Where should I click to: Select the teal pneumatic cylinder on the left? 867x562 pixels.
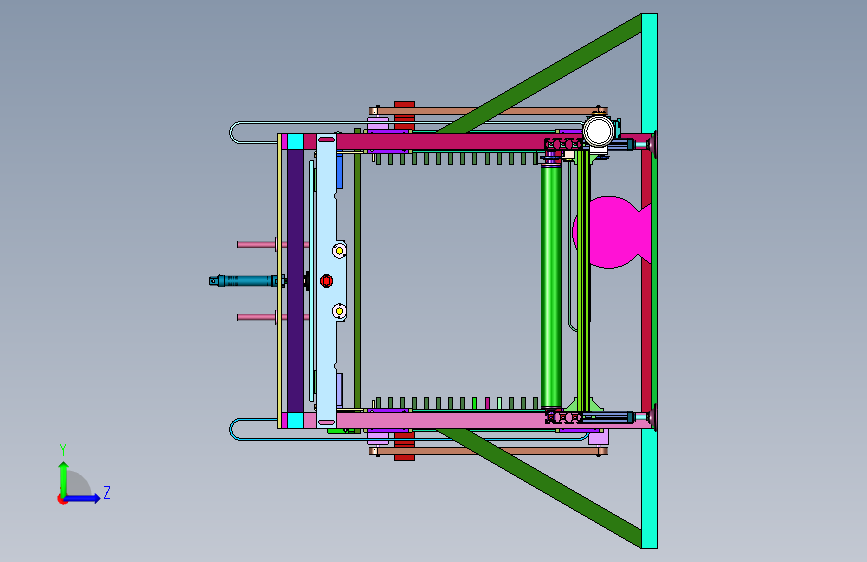[x=246, y=281]
